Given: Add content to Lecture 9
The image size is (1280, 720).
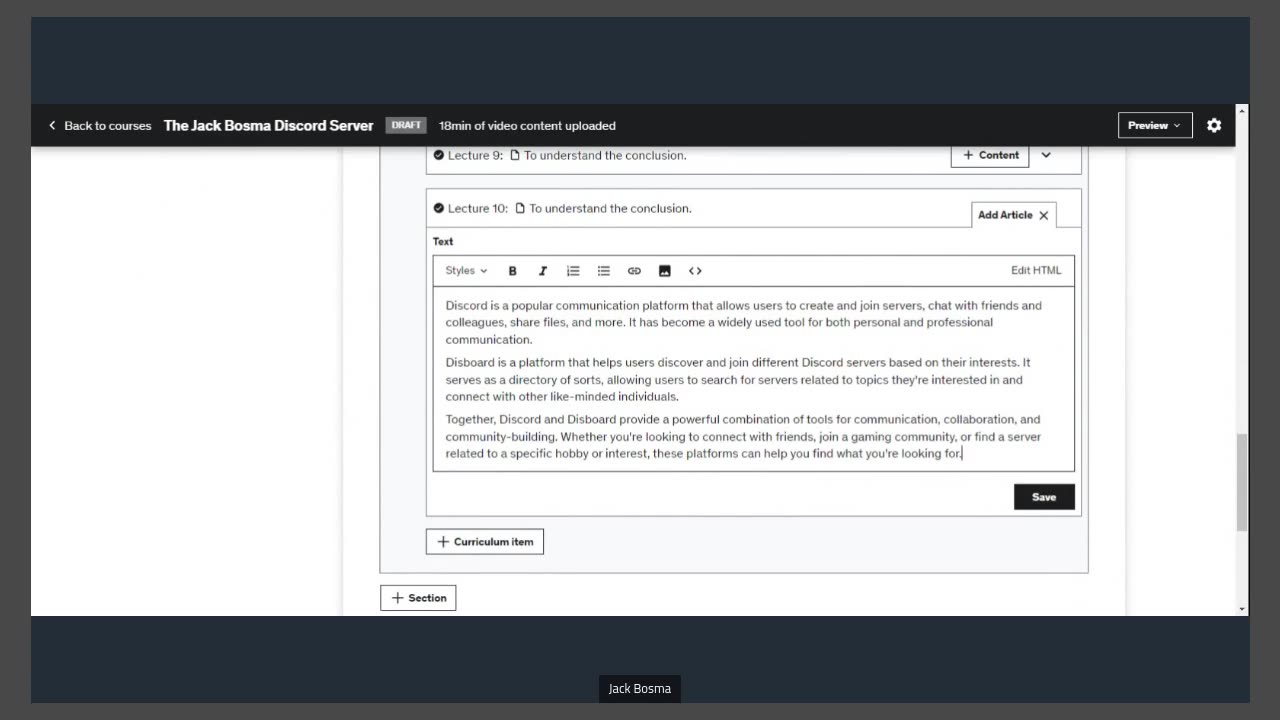Looking at the screenshot, I should [990, 155].
